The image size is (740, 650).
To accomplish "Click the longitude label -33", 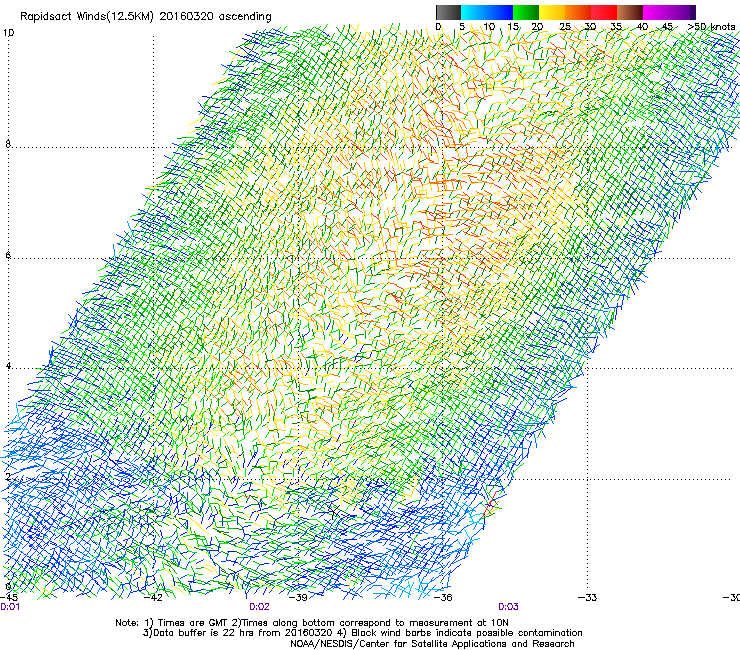I will tap(587, 598).
